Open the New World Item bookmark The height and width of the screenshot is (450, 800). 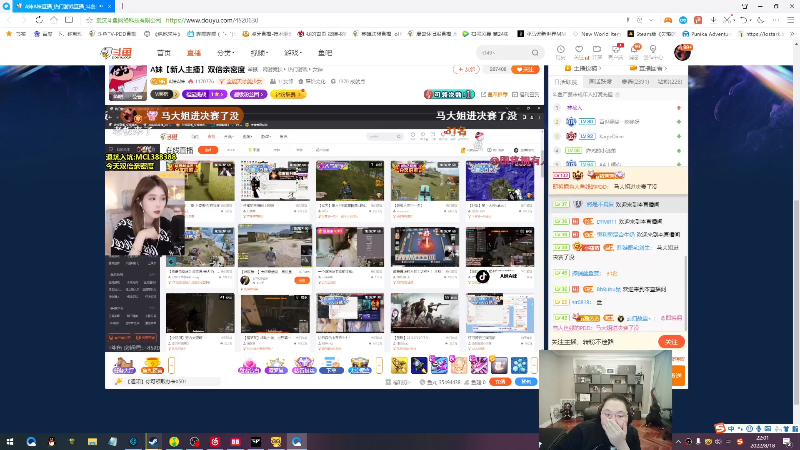596,34
